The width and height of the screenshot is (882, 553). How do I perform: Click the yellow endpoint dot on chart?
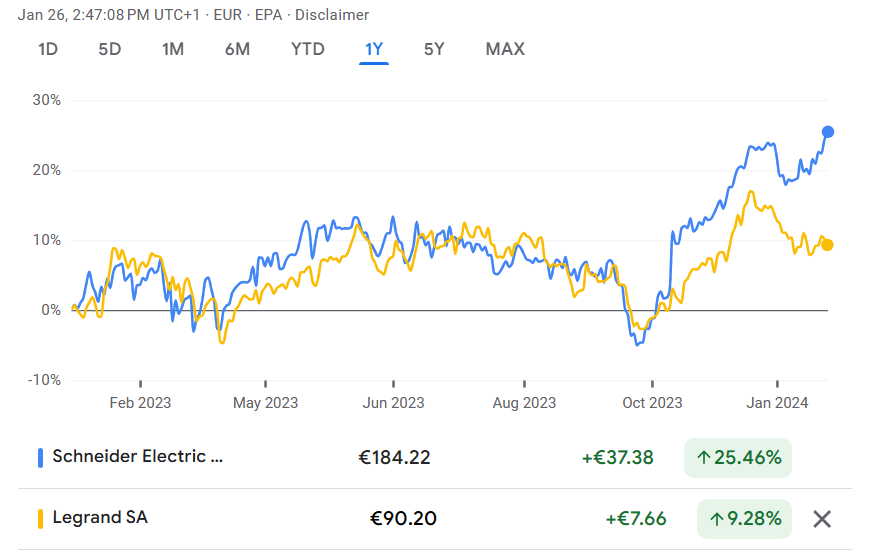tap(827, 245)
